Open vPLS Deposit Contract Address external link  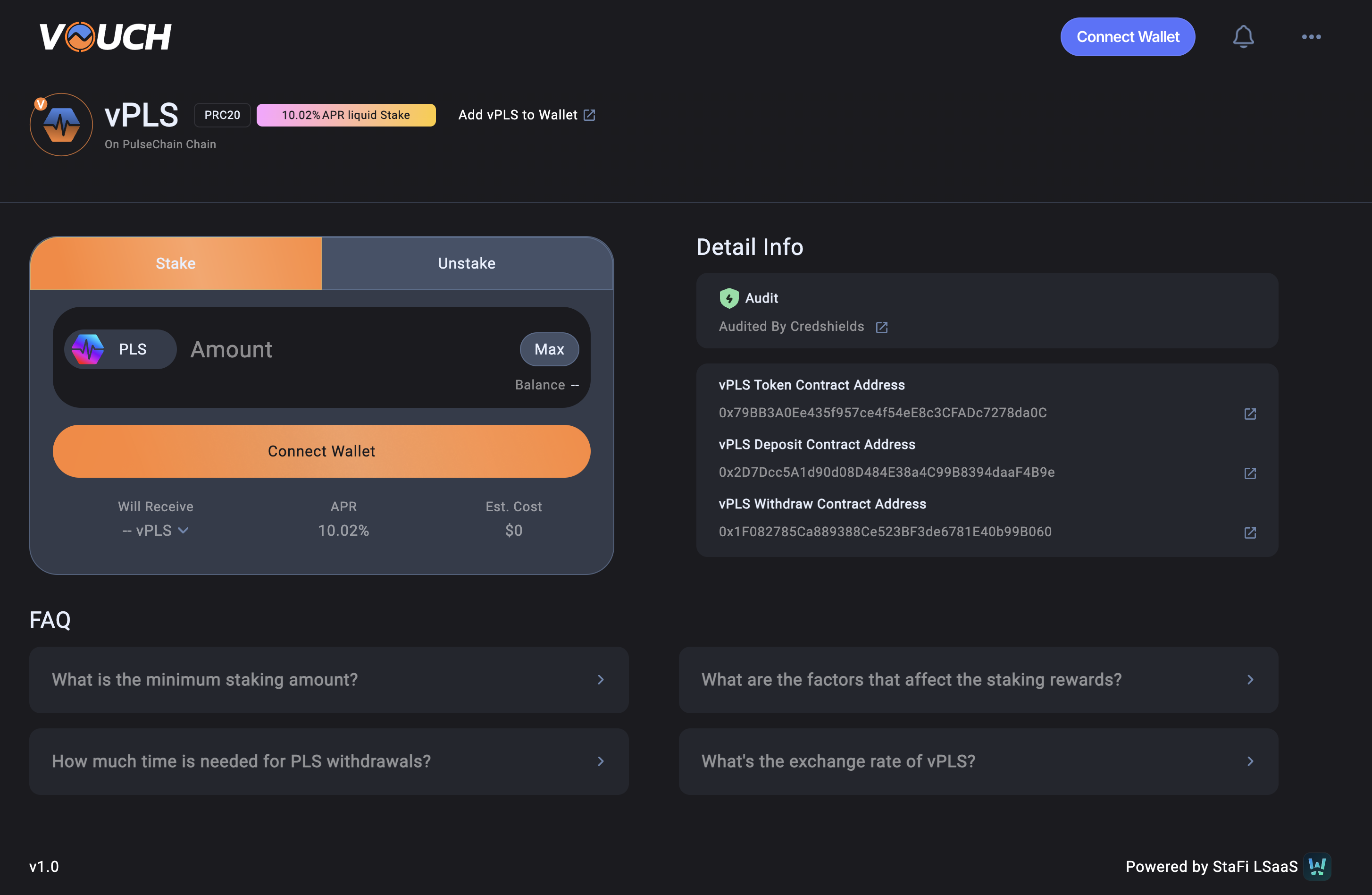1250,473
